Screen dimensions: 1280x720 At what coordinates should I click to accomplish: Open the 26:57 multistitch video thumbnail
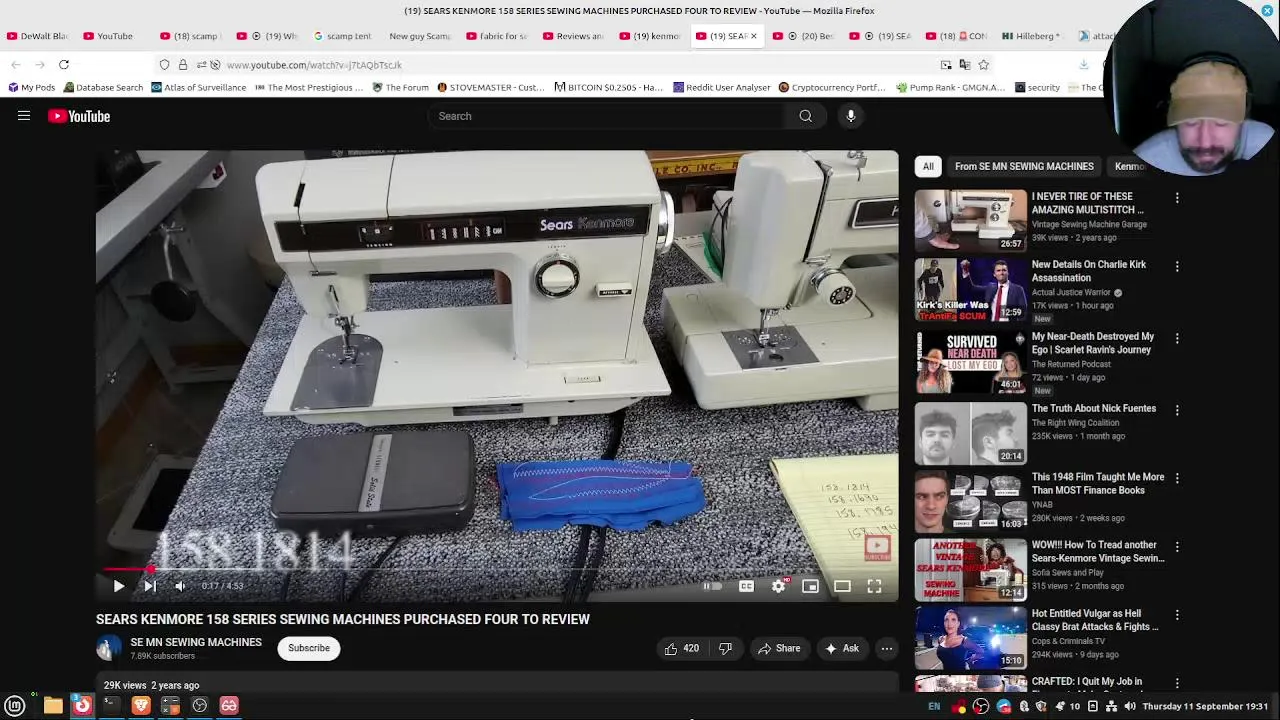pyautogui.click(x=970, y=220)
